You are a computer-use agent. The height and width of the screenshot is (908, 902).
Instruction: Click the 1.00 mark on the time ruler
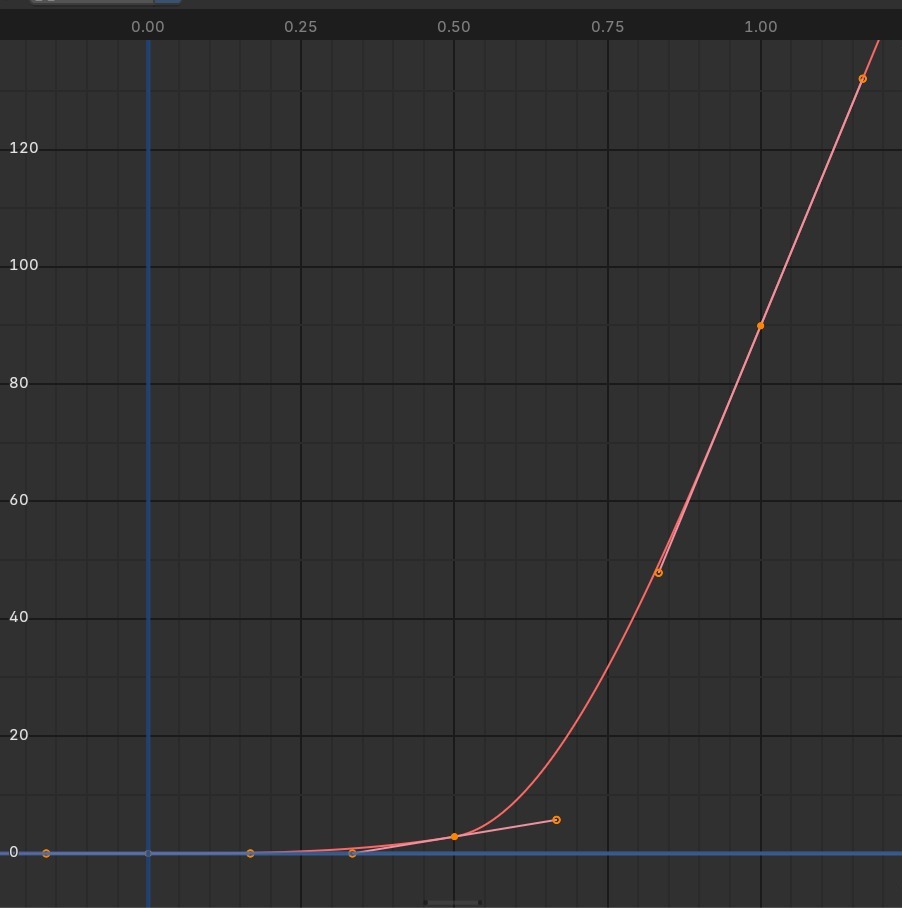(761, 27)
